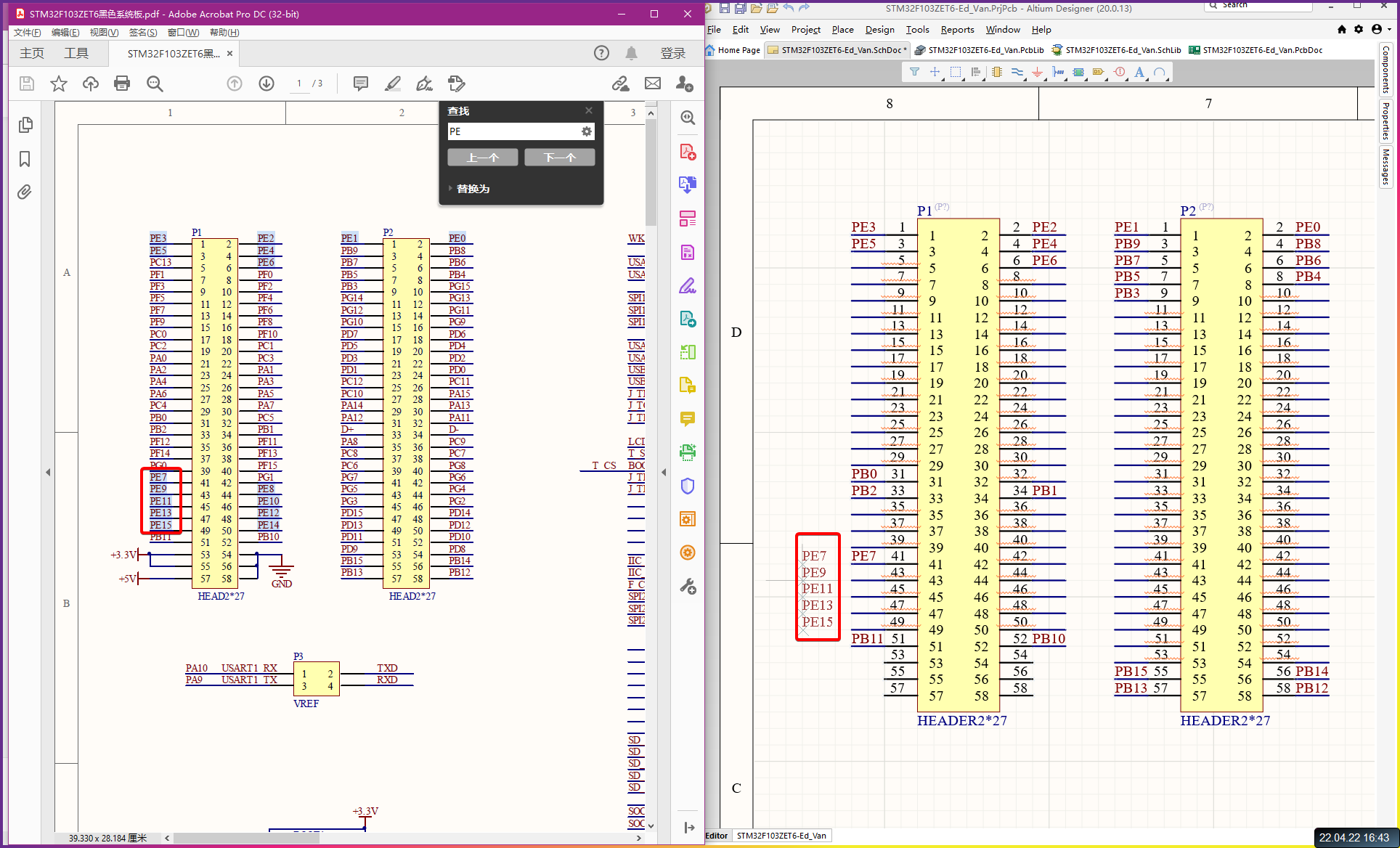This screenshot has height=848, width=1400.
Task: Expand the 替换为 replace section in Find dialog
Action: (451, 189)
